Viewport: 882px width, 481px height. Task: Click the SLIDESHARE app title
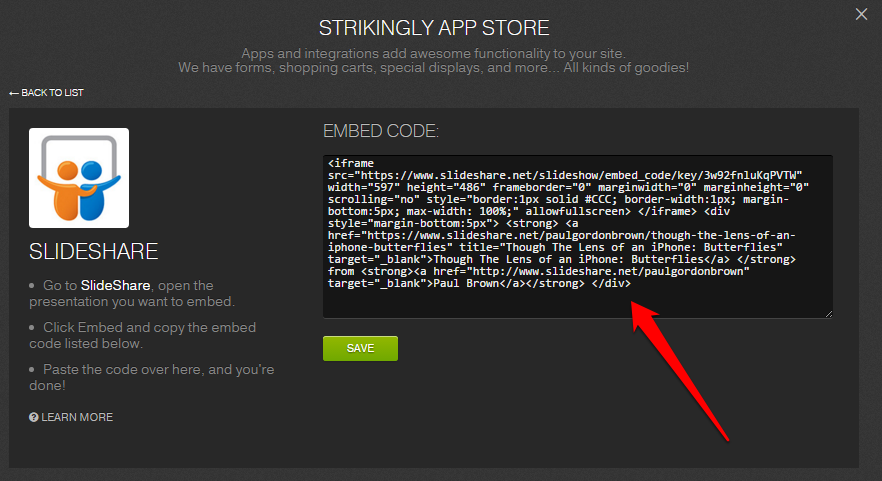click(x=93, y=251)
